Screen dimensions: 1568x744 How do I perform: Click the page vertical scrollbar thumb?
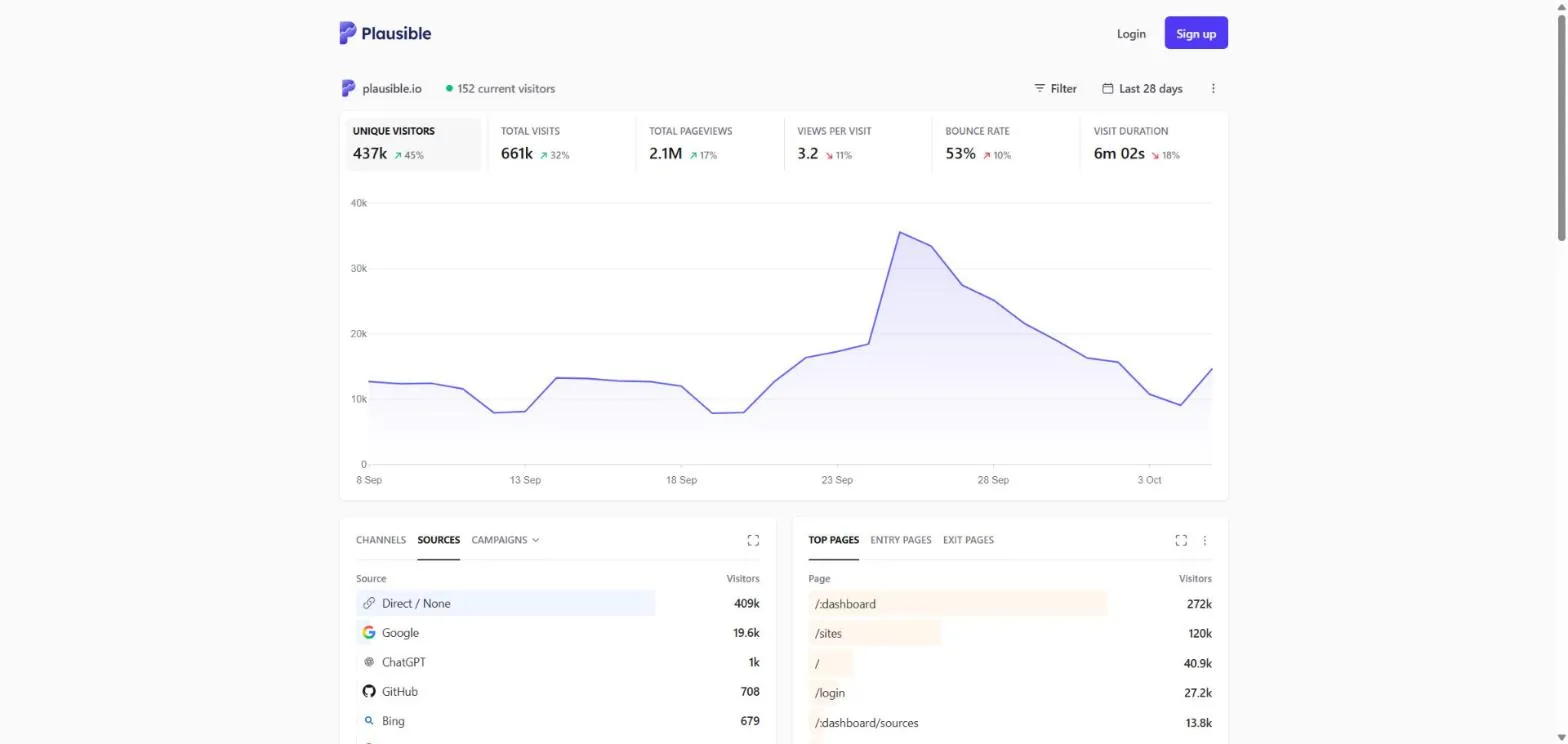(x=1561, y=127)
